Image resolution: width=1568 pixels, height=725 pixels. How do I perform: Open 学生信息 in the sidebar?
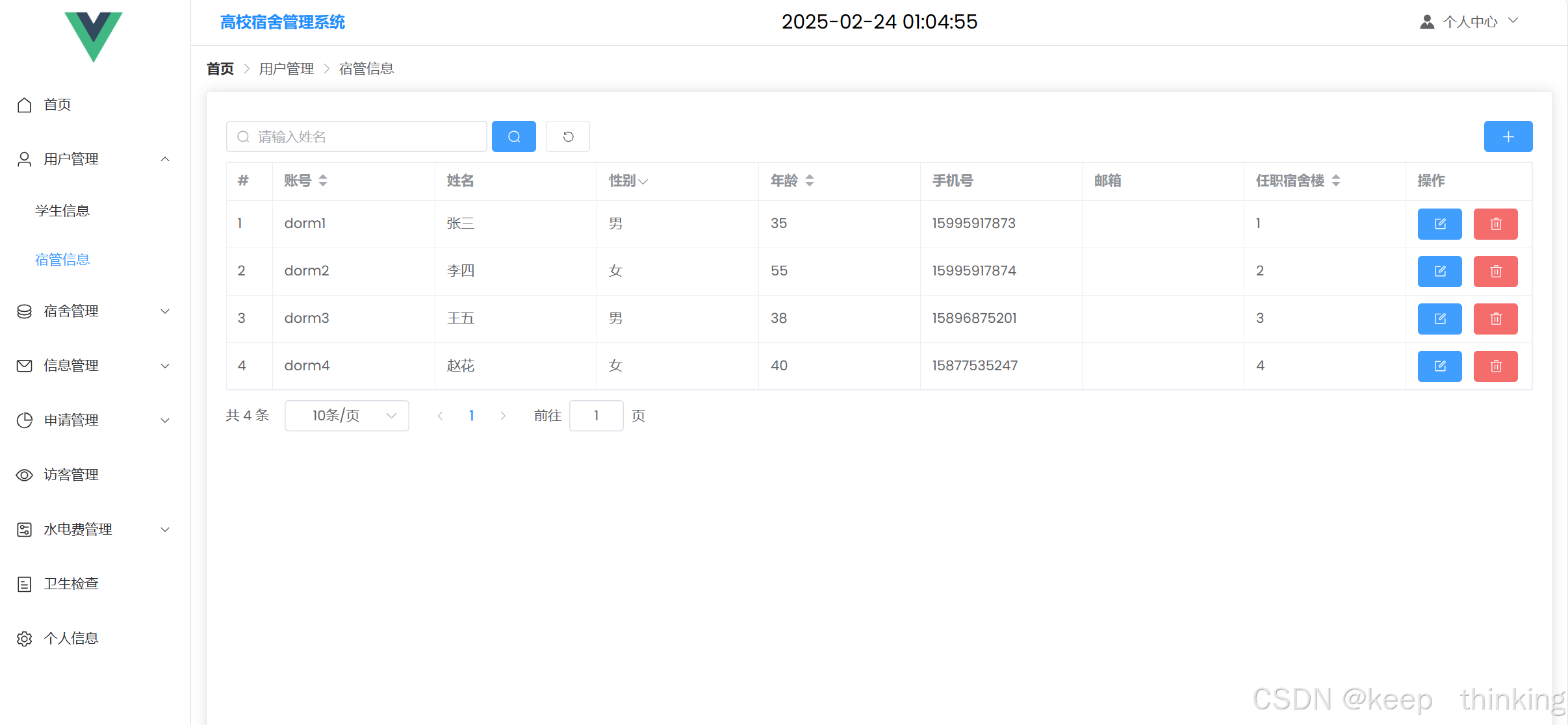[x=62, y=210]
